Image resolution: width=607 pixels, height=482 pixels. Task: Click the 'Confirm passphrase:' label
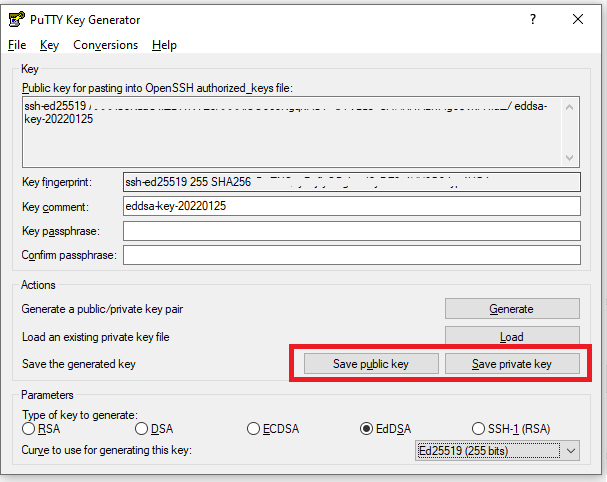69,255
